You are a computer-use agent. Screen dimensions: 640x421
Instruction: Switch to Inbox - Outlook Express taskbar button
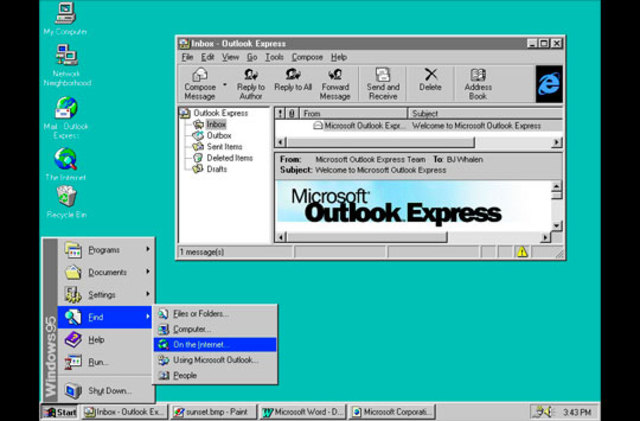pos(124,412)
